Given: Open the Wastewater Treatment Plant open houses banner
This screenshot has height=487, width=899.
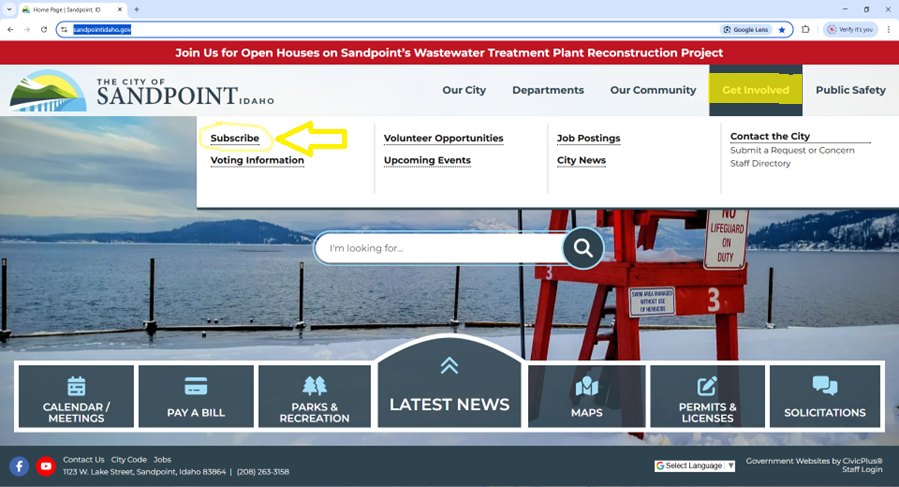Looking at the screenshot, I should 449,53.
